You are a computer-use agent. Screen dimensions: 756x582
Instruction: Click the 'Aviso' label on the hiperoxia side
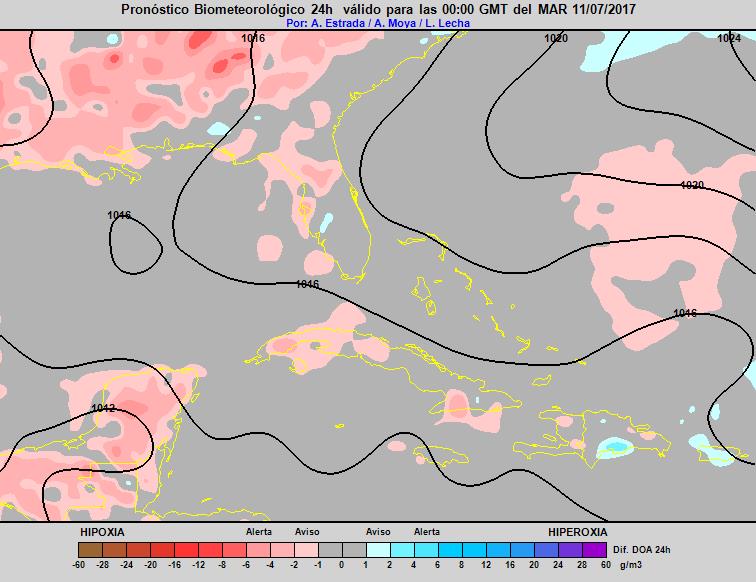(x=378, y=532)
